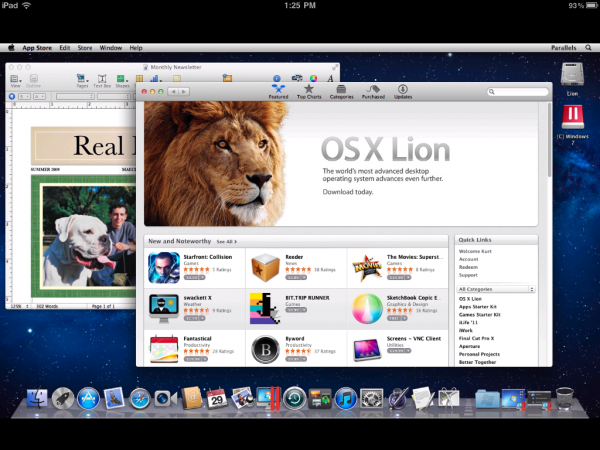The width and height of the screenshot is (600, 450).
Task: Click Text Box tool in Pages window
Action: click(102, 81)
